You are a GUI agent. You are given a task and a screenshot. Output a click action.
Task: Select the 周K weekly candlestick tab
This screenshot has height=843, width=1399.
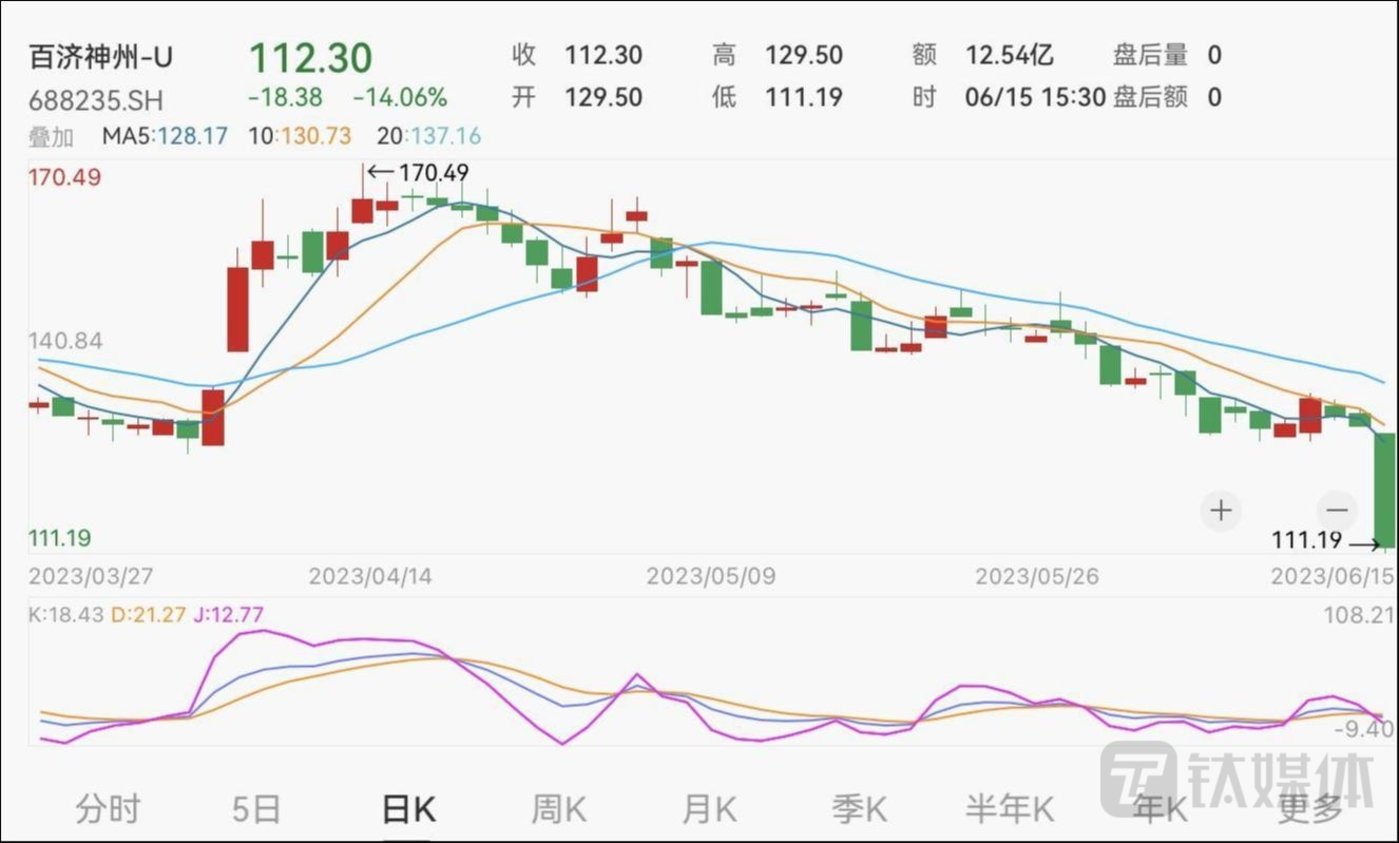pos(558,807)
